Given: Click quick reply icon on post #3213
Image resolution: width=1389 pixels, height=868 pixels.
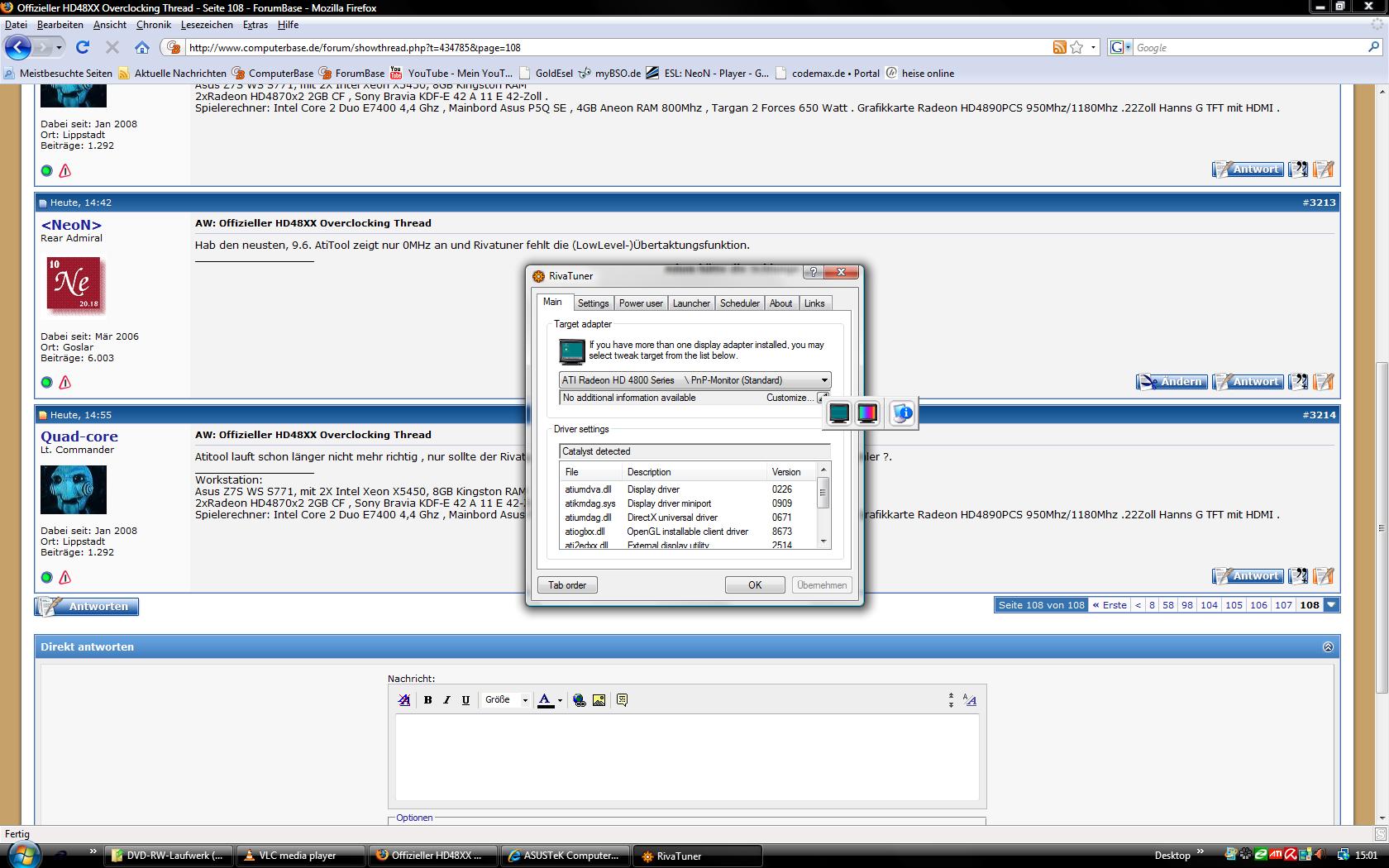Looking at the screenshot, I should tap(1323, 381).
